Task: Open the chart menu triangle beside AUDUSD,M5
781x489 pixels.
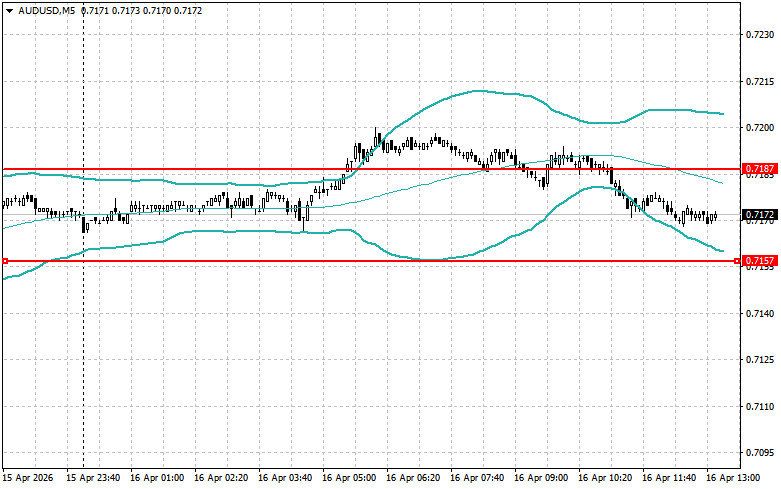Action: click(x=9, y=10)
